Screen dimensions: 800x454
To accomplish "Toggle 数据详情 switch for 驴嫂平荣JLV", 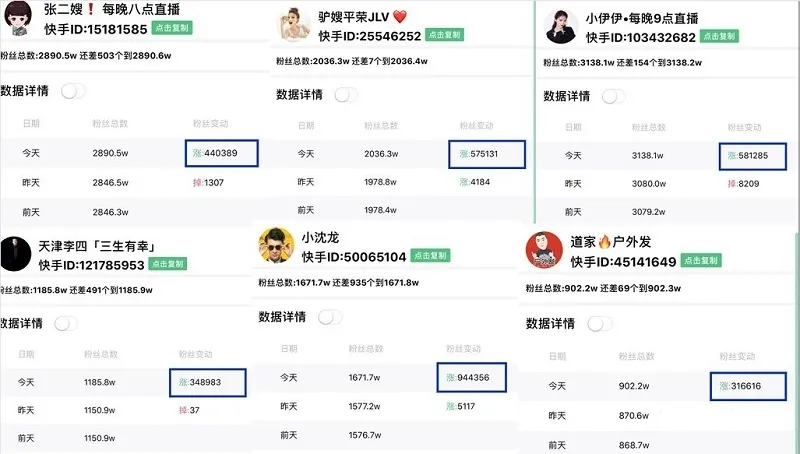I will point(346,95).
